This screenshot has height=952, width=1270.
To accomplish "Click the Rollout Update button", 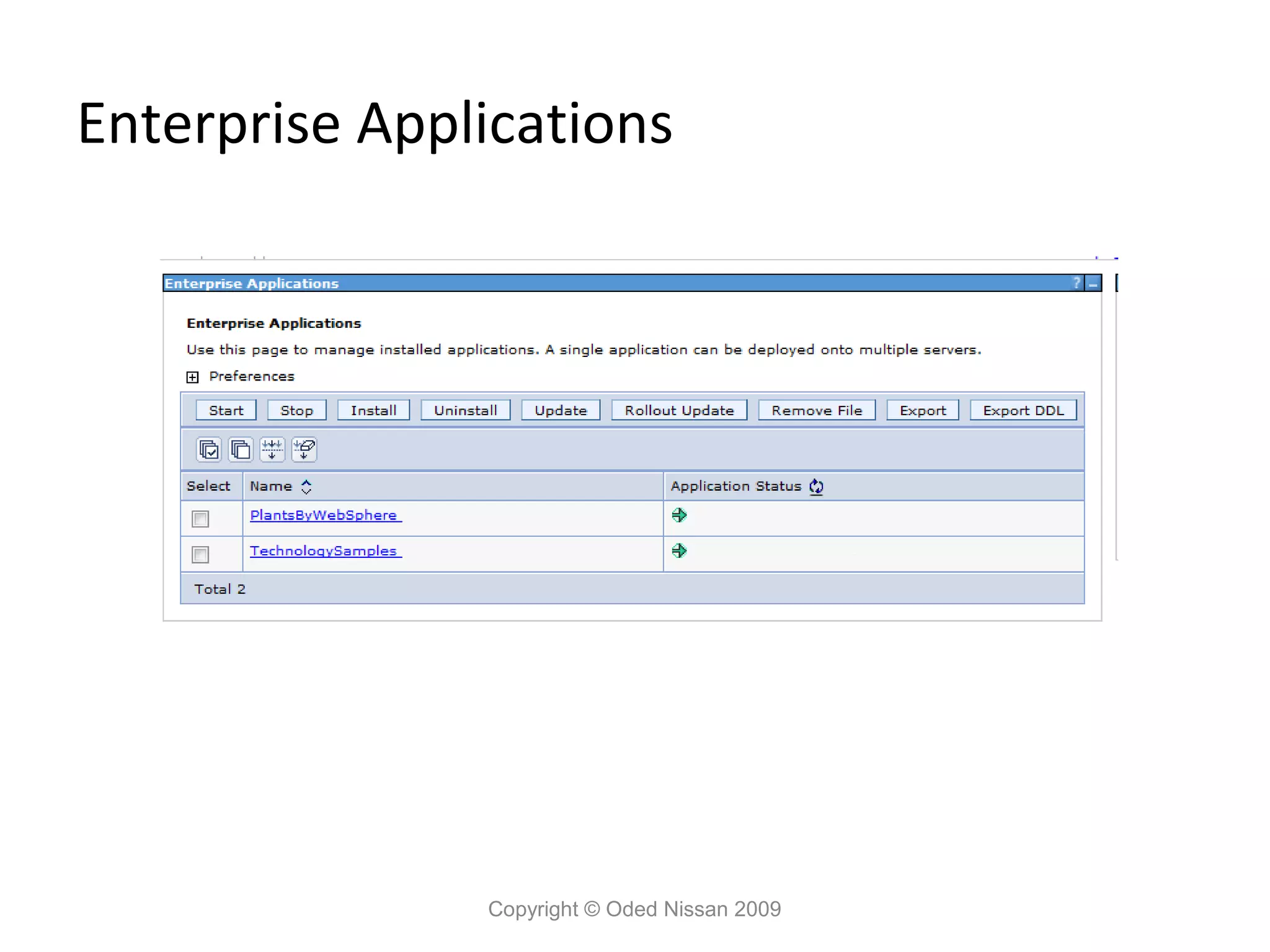I will 679,410.
